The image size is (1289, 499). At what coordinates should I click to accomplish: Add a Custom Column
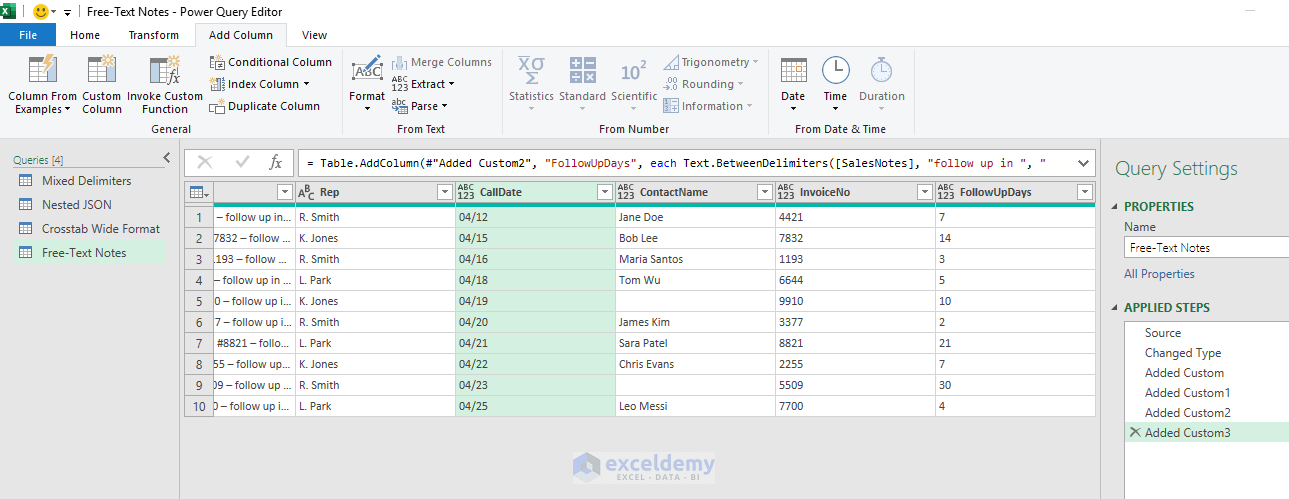(x=101, y=84)
